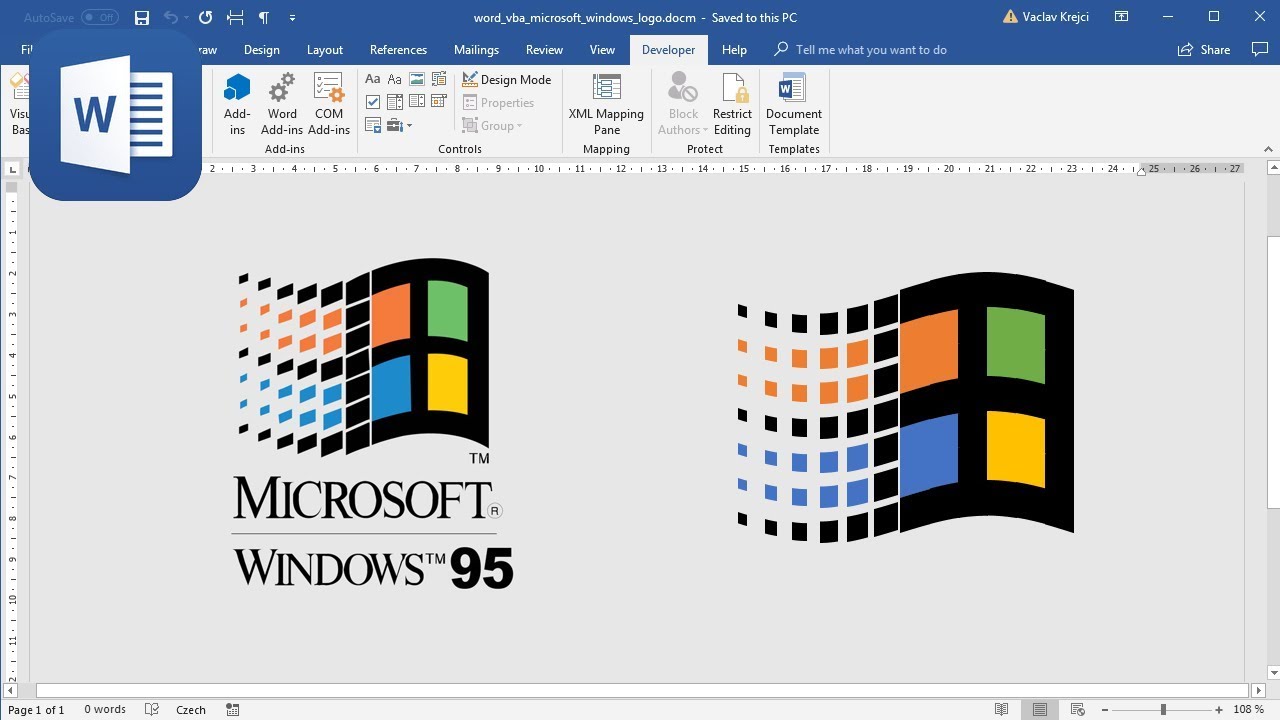Insert Rich Text content control
This screenshot has width=1280, height=720.
pos(373,79)
